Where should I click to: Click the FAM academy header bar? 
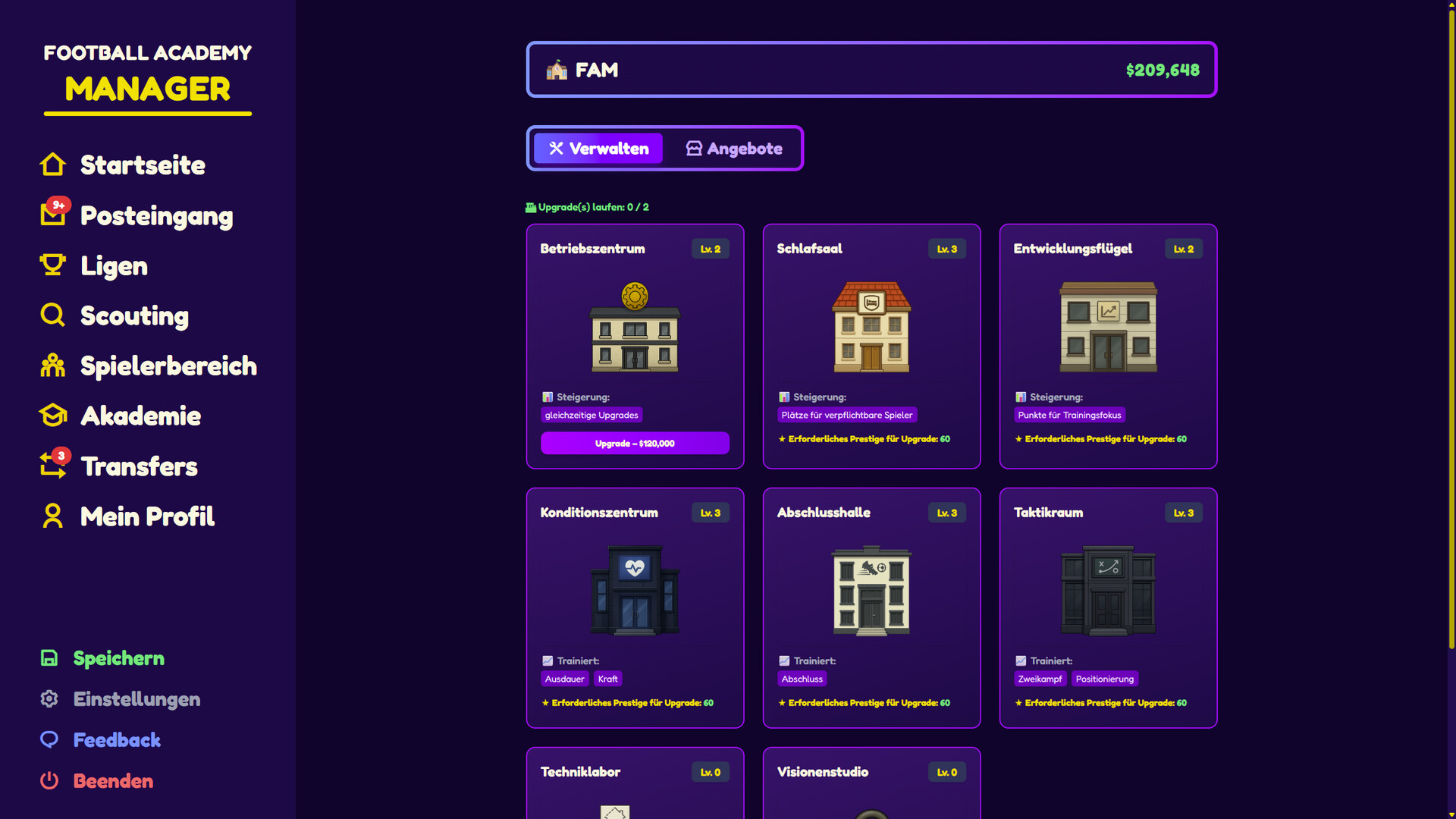(x=871, y=70)
